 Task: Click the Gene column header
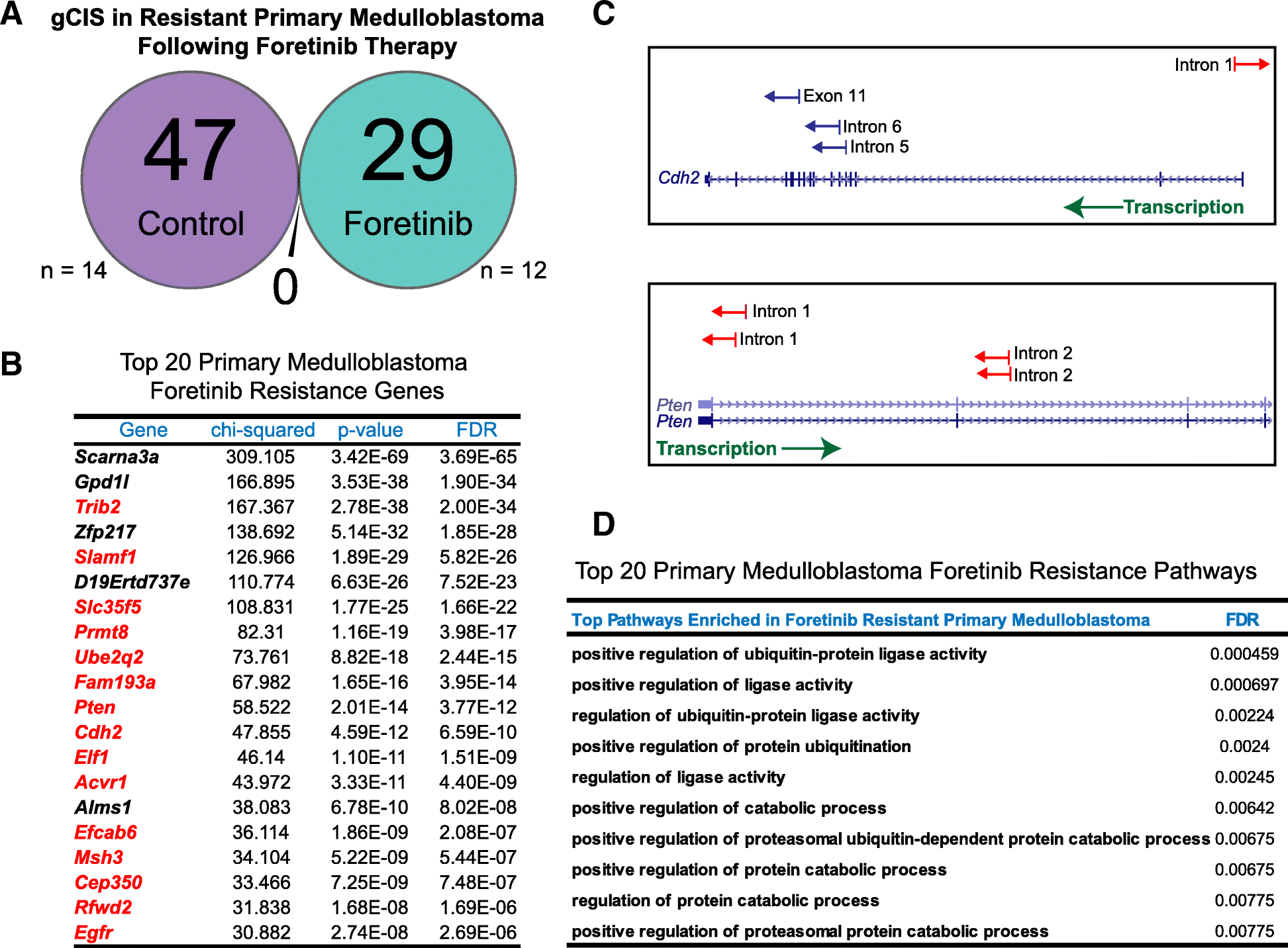point(143,430)
